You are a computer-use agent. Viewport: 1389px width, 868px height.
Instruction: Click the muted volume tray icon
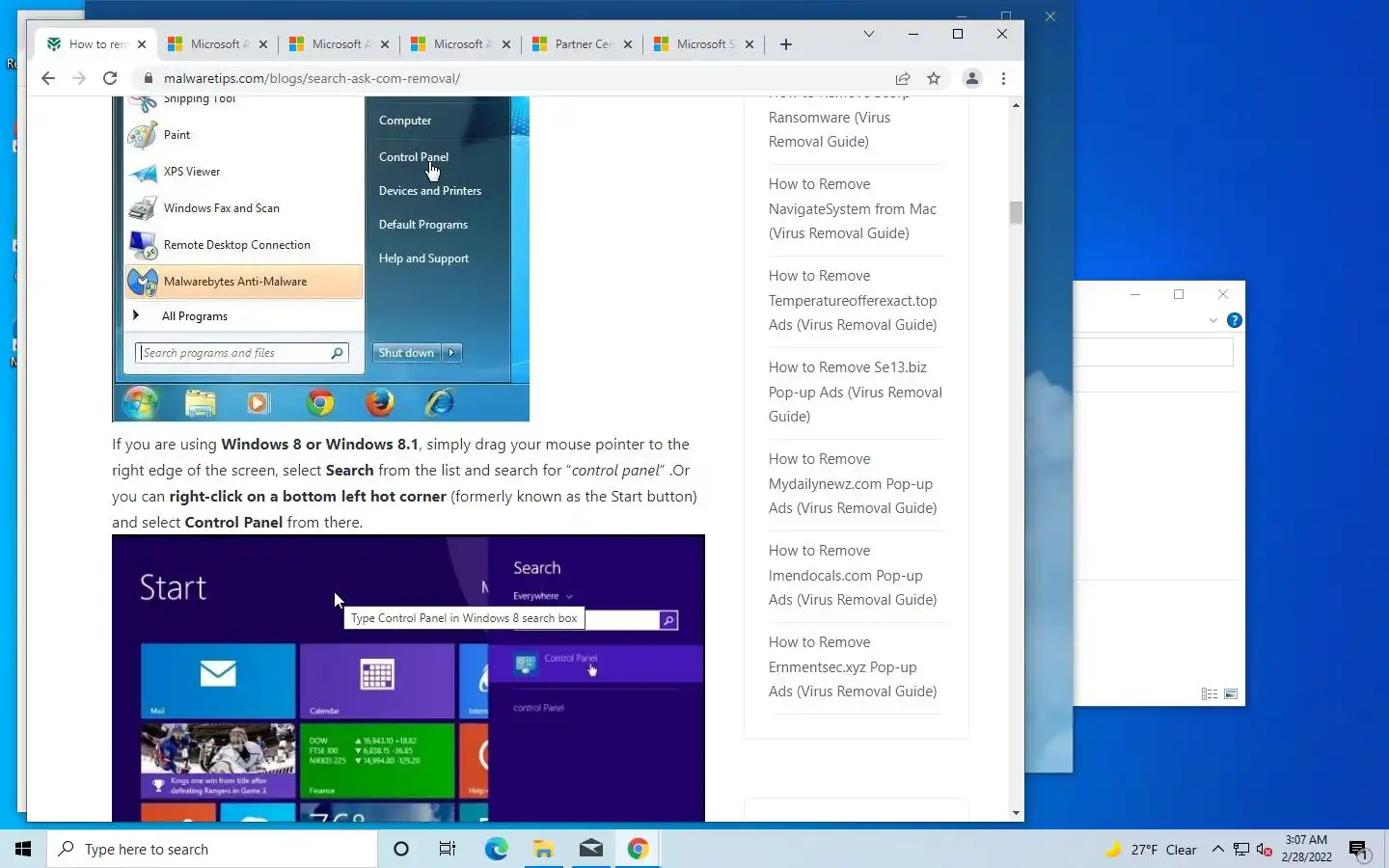pos(1265,850)
